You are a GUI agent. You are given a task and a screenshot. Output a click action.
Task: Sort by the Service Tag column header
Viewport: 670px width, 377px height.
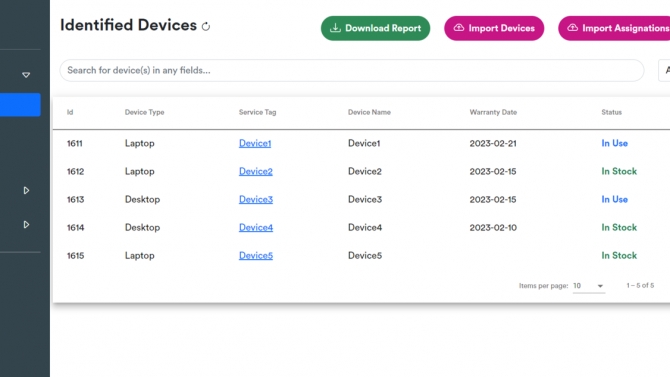click(x=257, y=112)
